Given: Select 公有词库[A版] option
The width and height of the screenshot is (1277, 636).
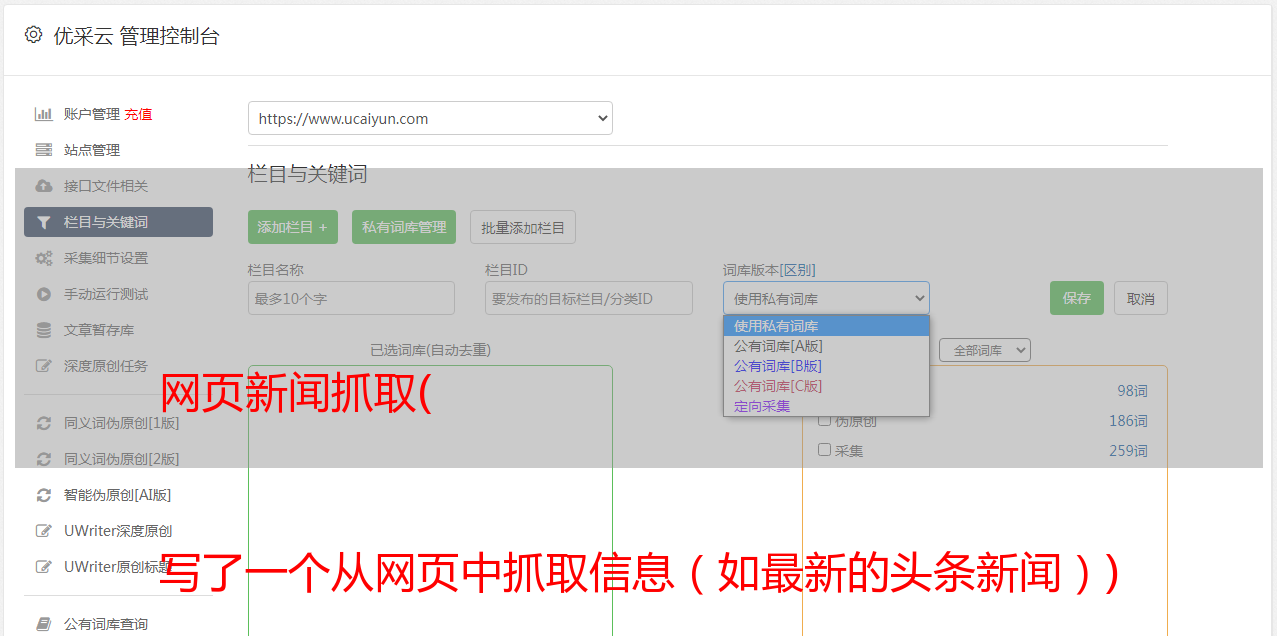Looking at the screenshot, I should pyautogui.click(x=826, y=346).
